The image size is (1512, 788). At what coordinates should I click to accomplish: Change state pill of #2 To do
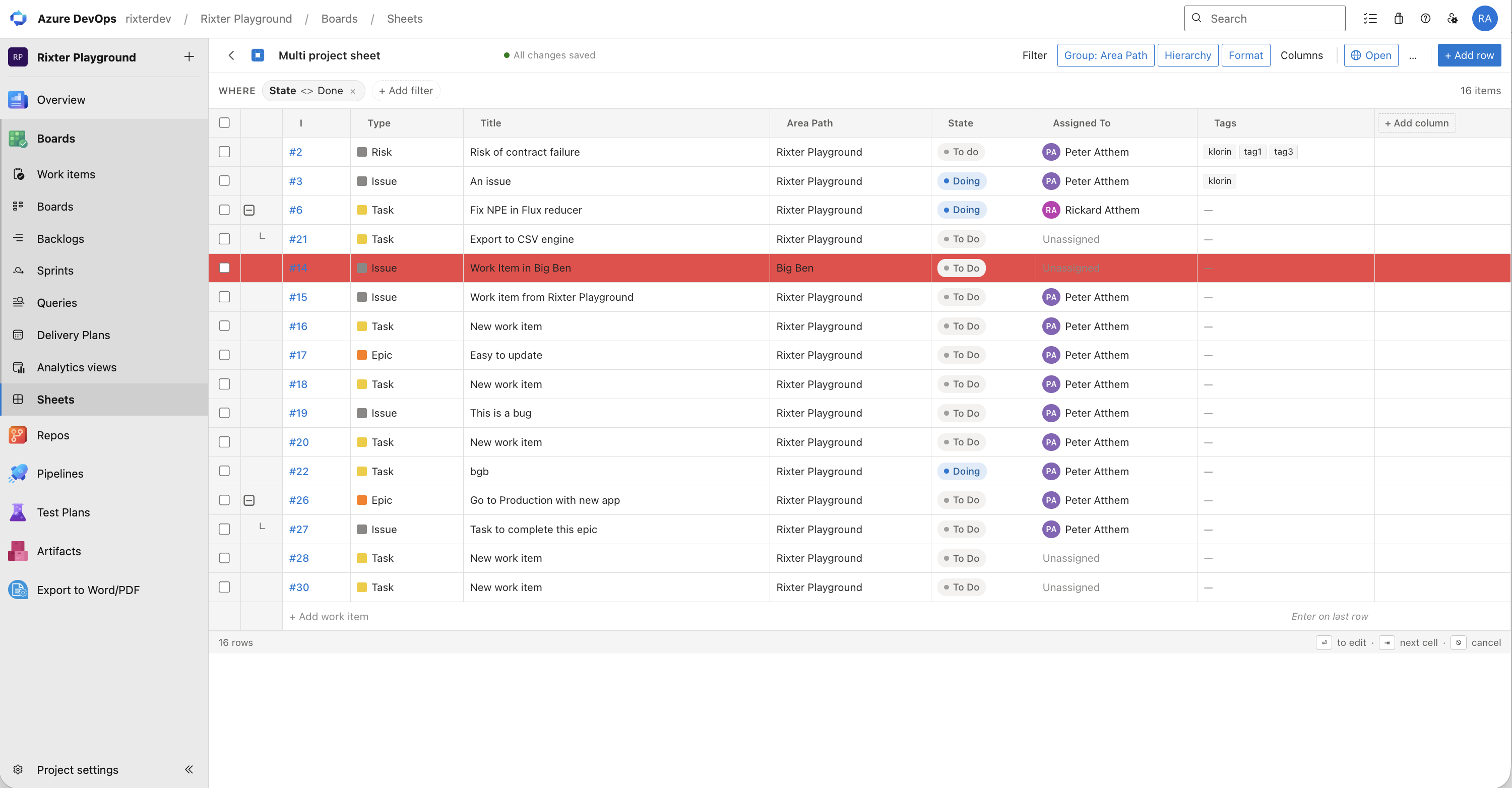pos(960,152)
